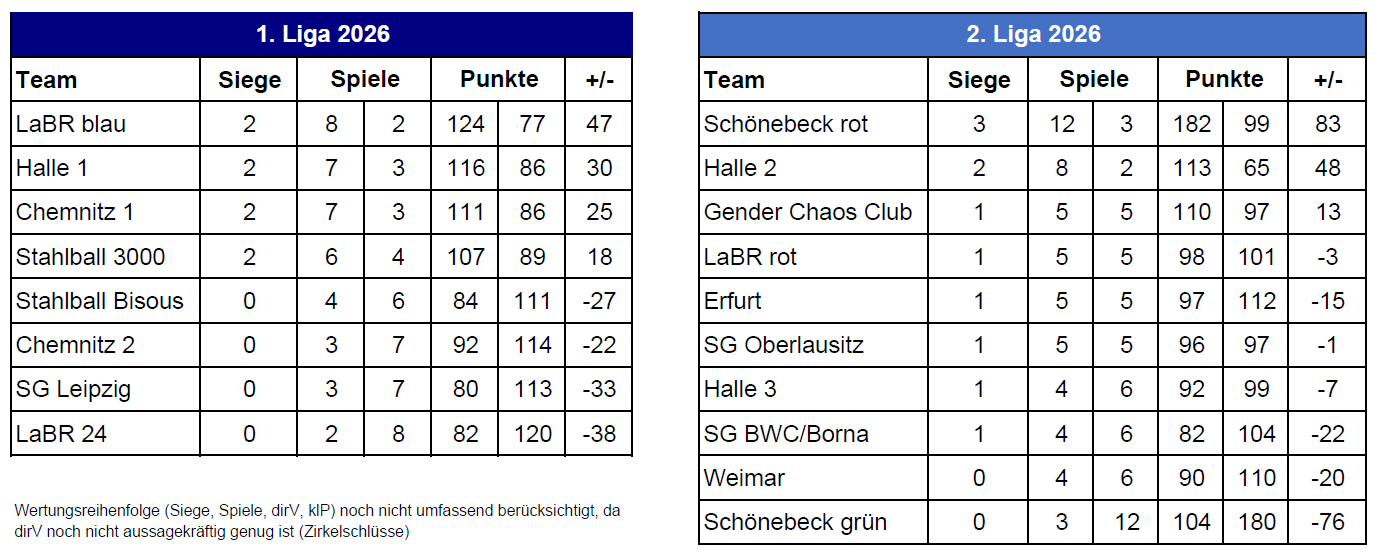Select the 'Team' header of 2. Liga table
1380x558 pixels.
pyautogui.click(x=734, y=80)
